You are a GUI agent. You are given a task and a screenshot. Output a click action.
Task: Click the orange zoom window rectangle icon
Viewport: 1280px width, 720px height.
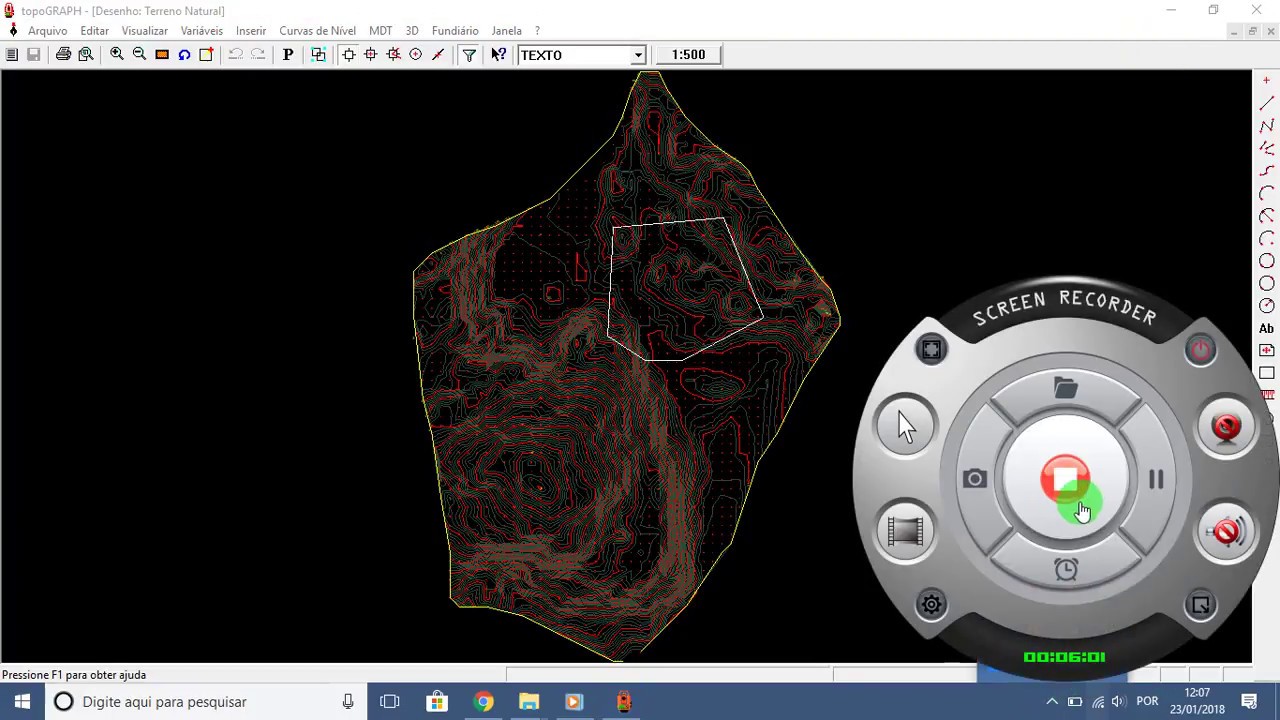162,55
